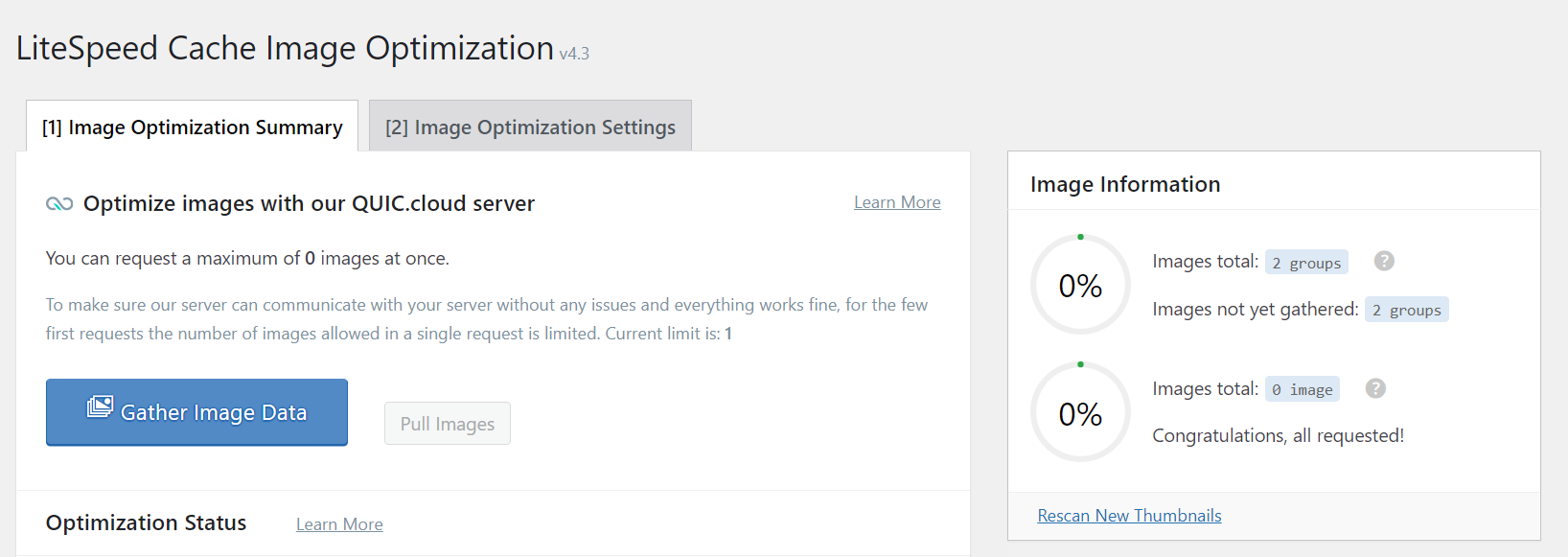Click the lower 0% progress circle
1568x557 pixels.
(1080, 412)
